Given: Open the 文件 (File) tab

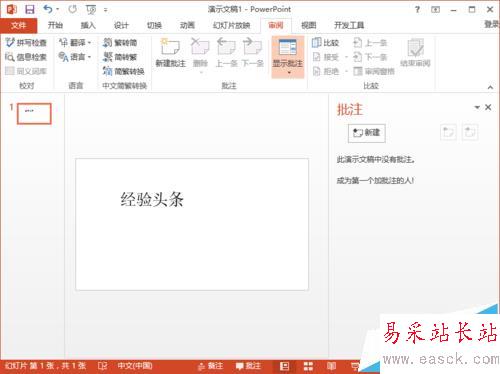Looking at the screenshot, I should tap(19, 25).
